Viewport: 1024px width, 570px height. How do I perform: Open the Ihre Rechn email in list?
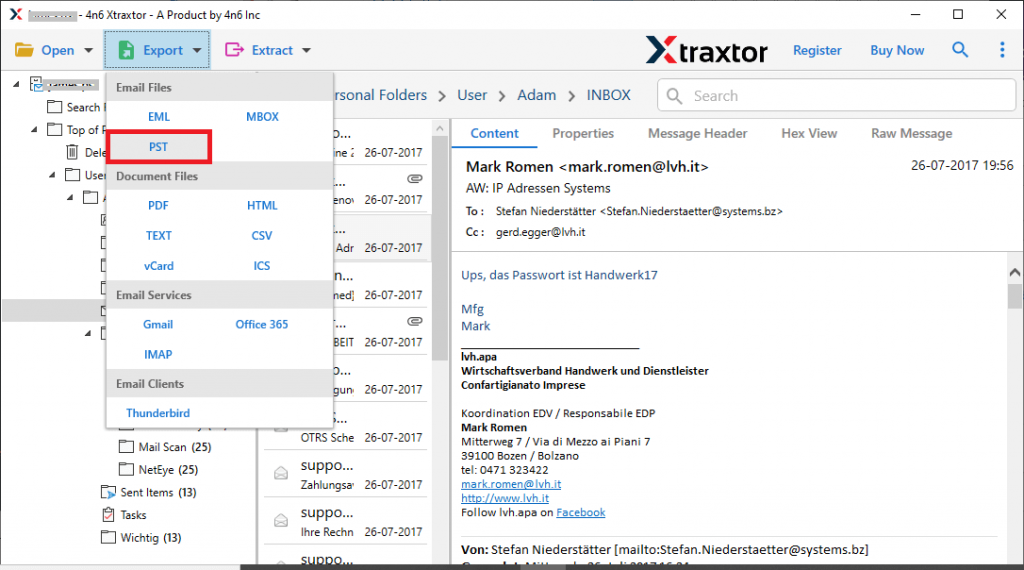[x=345, y=521]
